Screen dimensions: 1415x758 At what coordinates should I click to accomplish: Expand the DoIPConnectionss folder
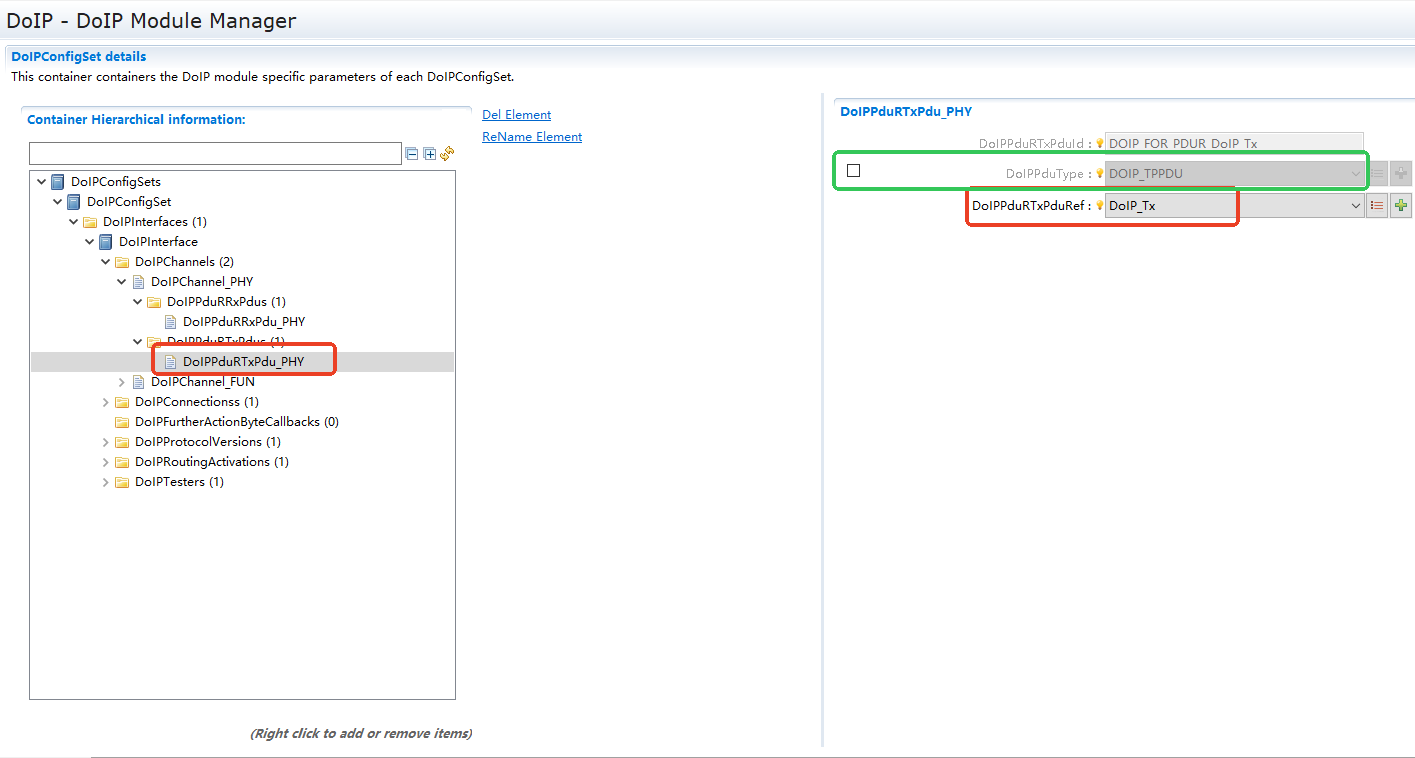pos(106,402)
